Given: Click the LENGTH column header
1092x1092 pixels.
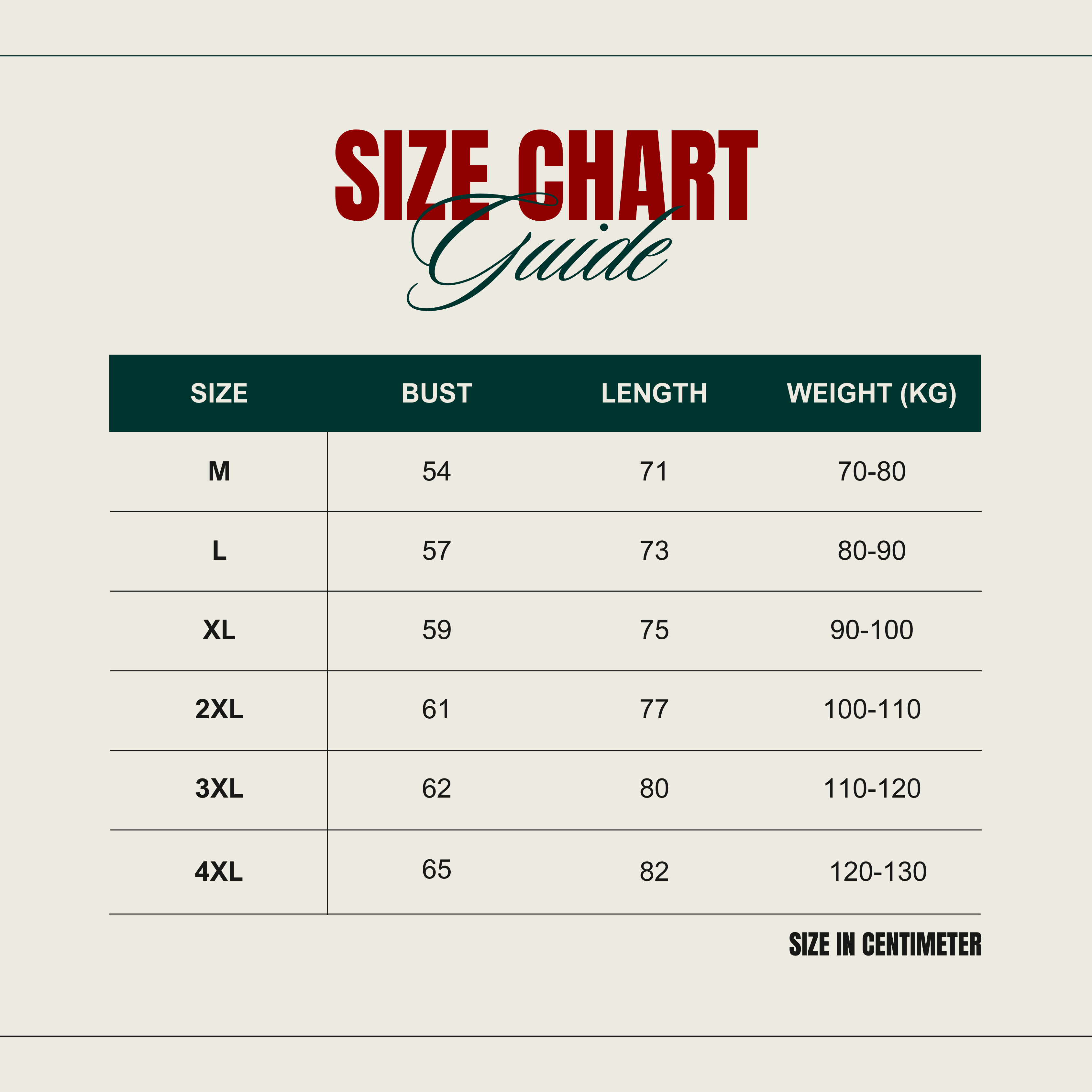Looking at the screenshot, I should click(654, 393).
